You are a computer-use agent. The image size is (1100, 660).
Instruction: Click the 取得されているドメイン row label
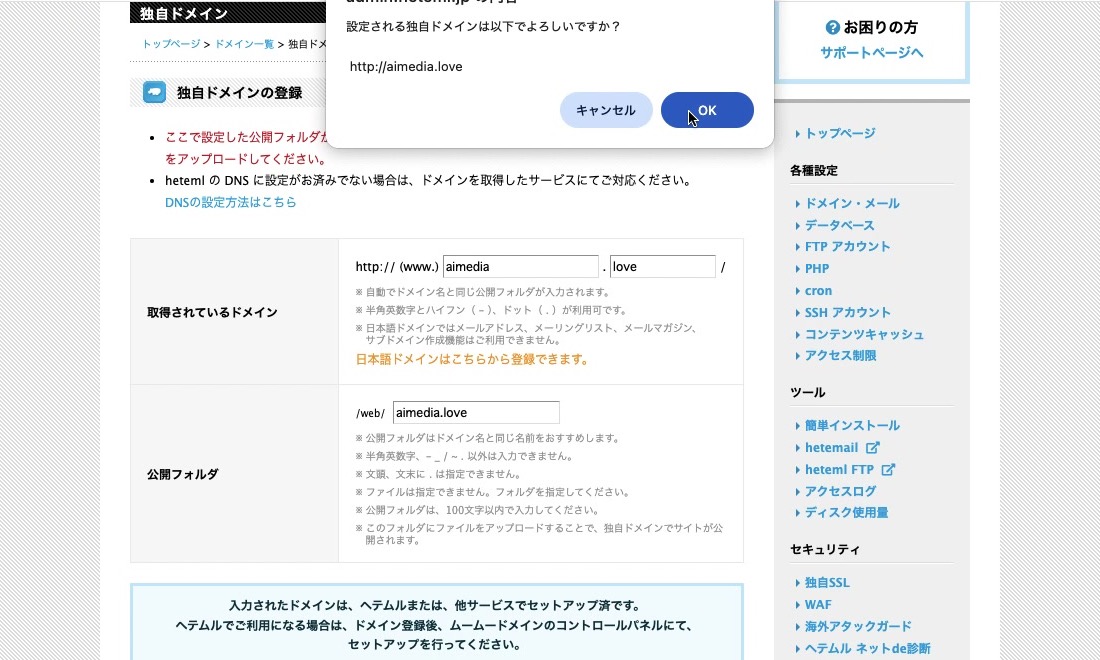pyautogui.click(x=212, y=312)
